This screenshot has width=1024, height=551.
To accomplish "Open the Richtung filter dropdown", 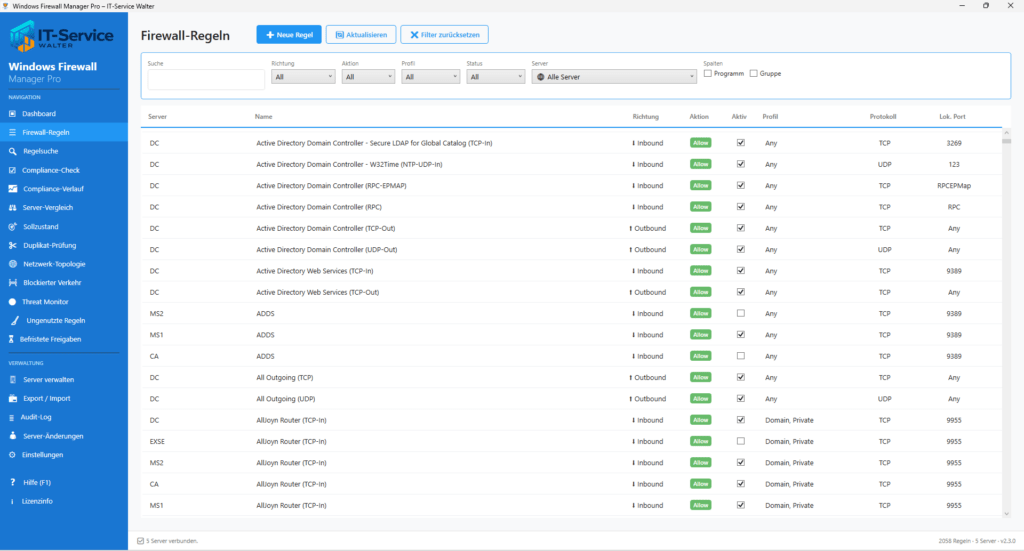I will click(x=303, y=77).
